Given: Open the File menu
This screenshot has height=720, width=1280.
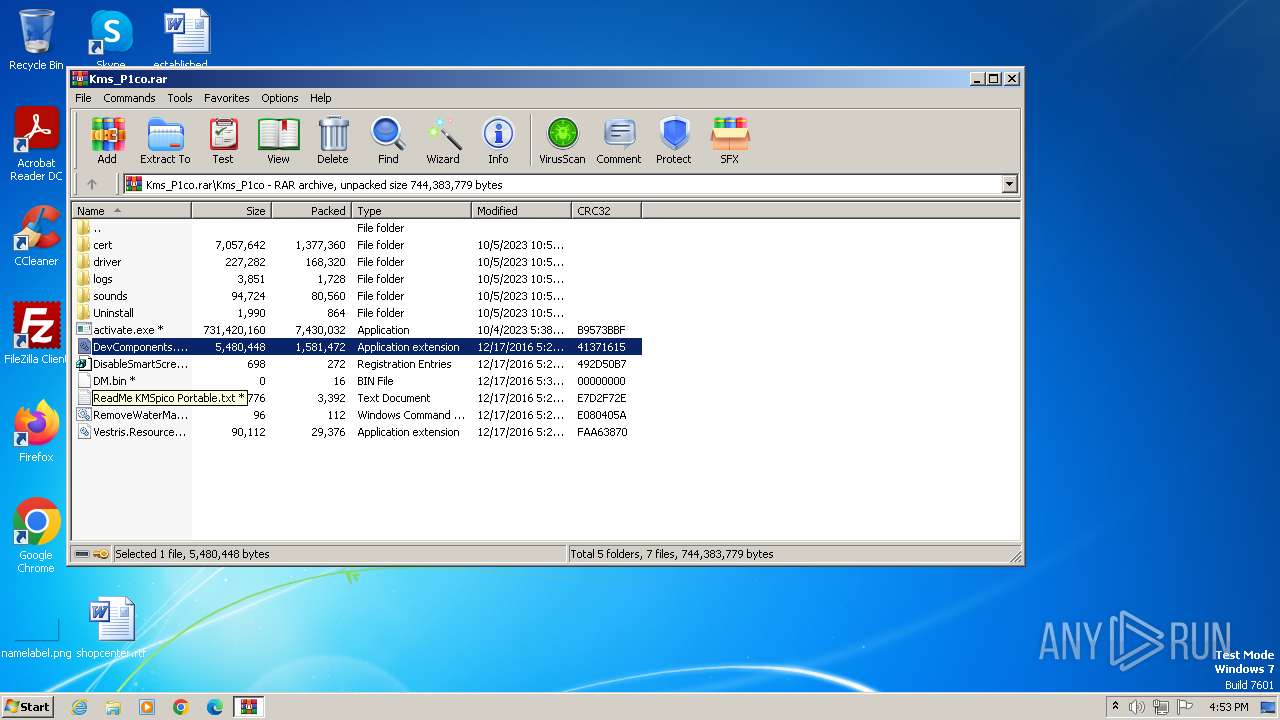Looking at the screenshot, I should pyautogui.click(x=83, y=98).
